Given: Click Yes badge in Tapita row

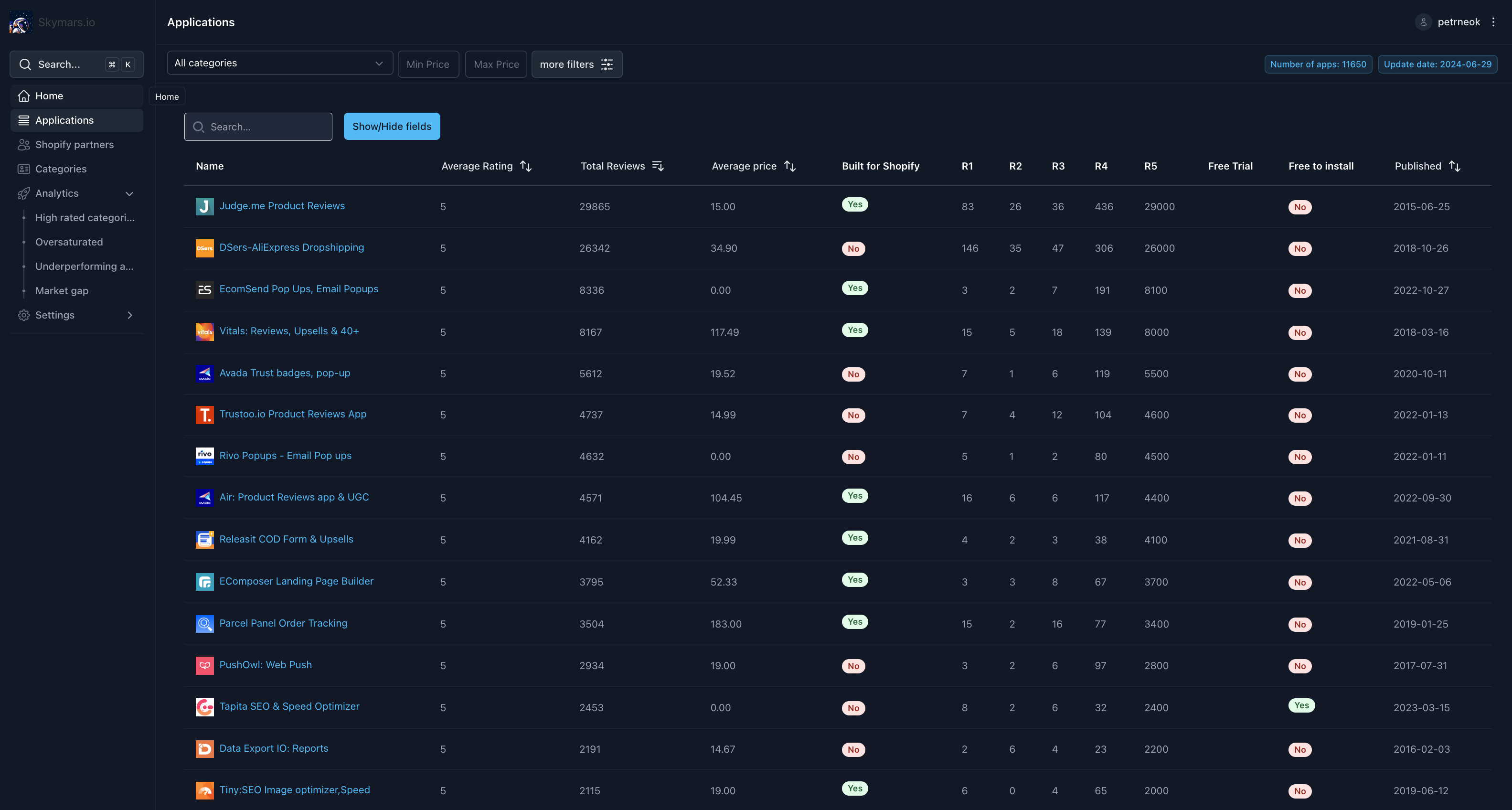Looking at the screenshot, I should [1301, 705].
